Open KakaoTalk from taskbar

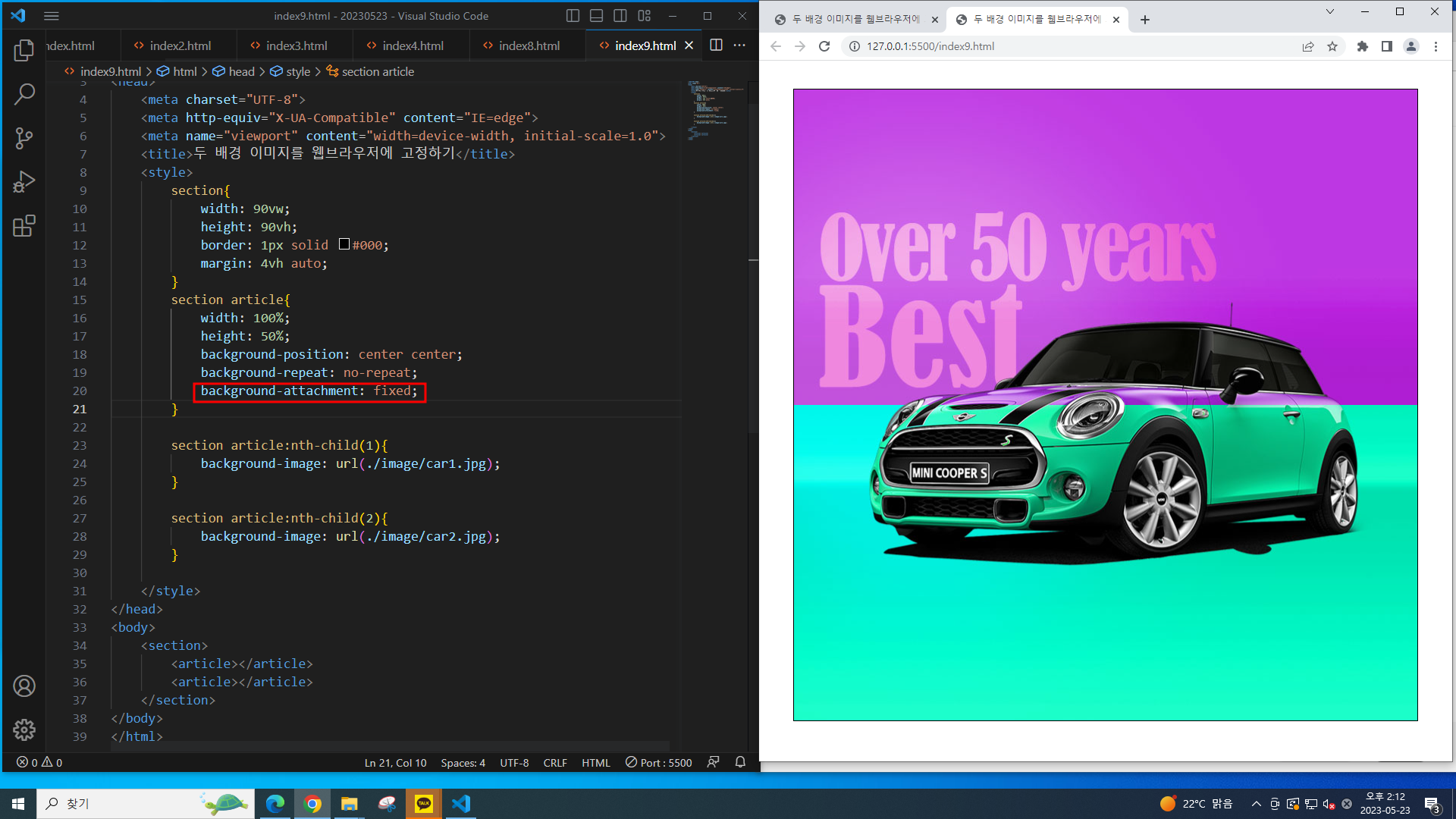pyautogui.click(x=424, y=803)
